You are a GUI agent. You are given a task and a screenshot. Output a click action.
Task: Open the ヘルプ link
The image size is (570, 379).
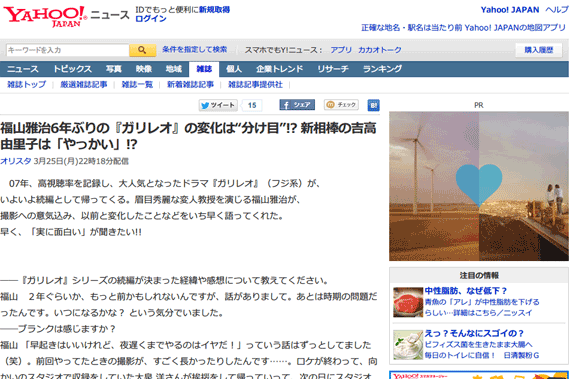pos(557,10)
